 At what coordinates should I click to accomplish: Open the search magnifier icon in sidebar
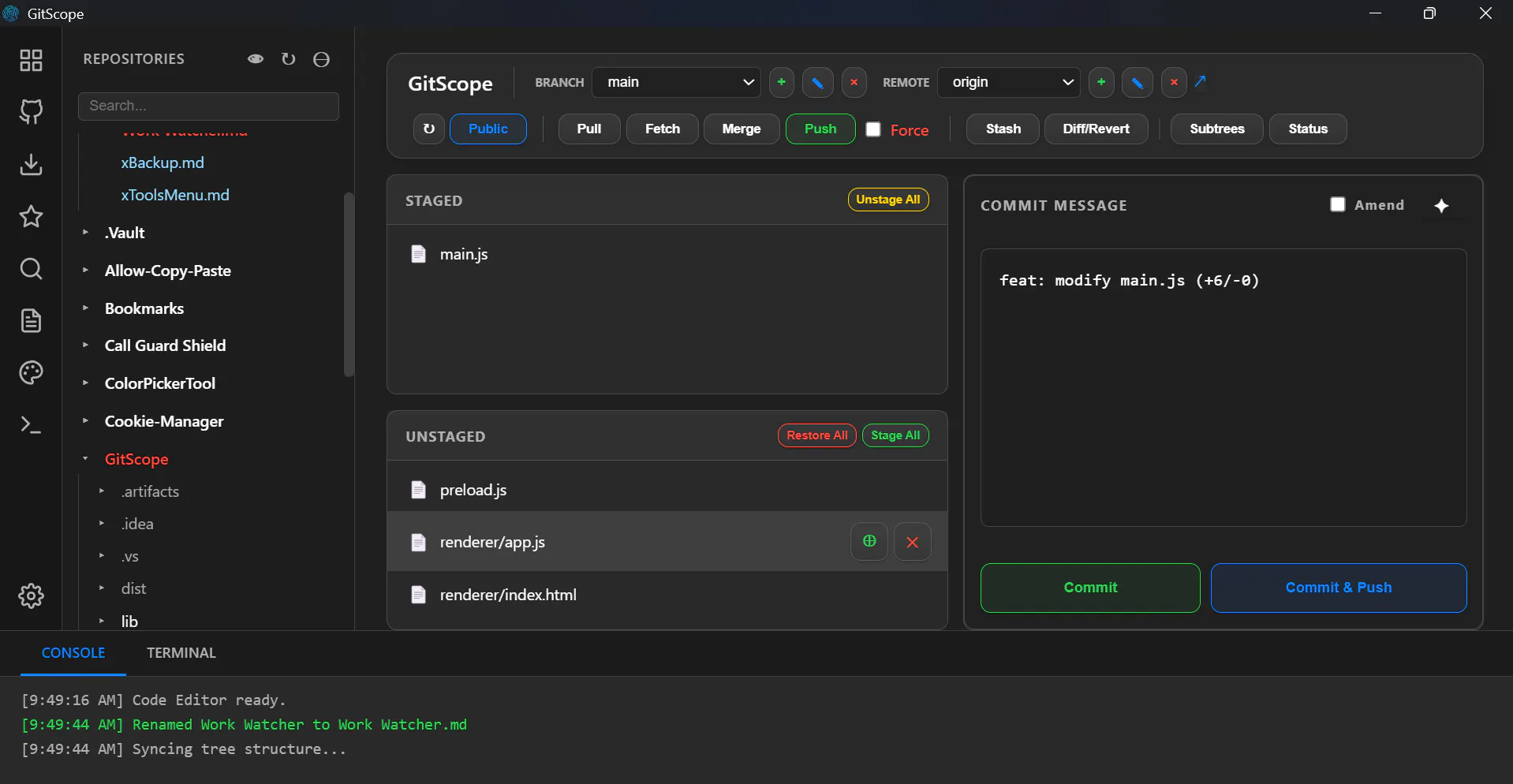point(31,269)
